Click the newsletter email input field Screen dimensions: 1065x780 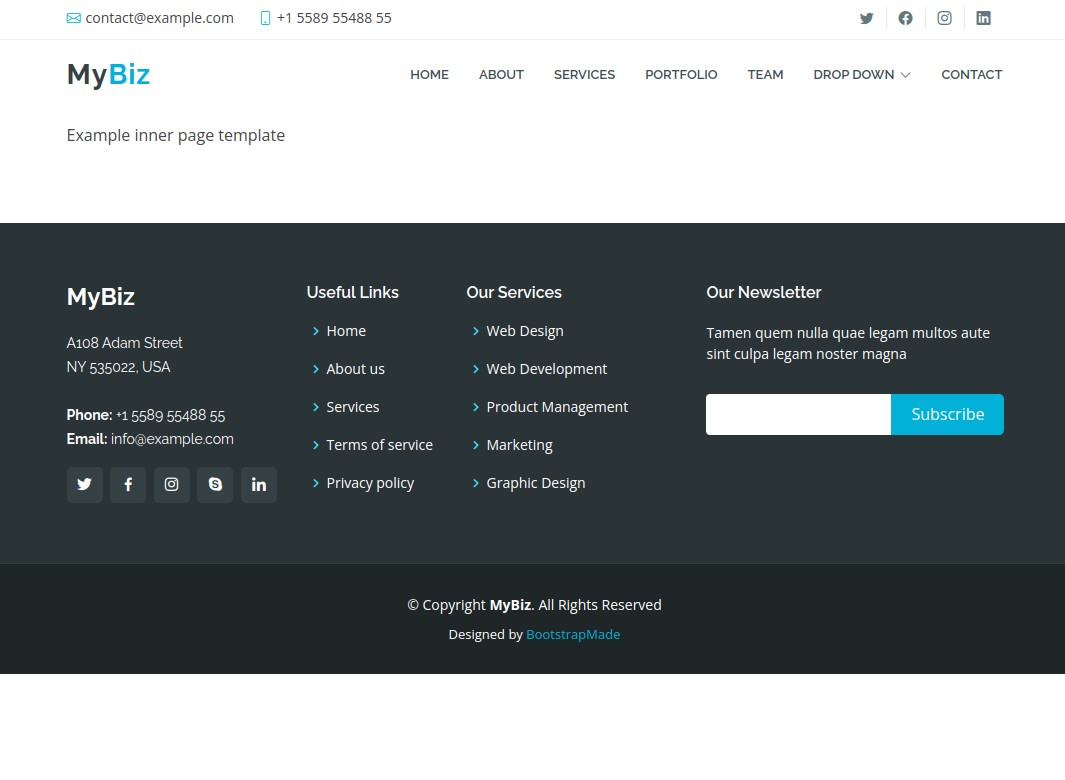point(798,415)
